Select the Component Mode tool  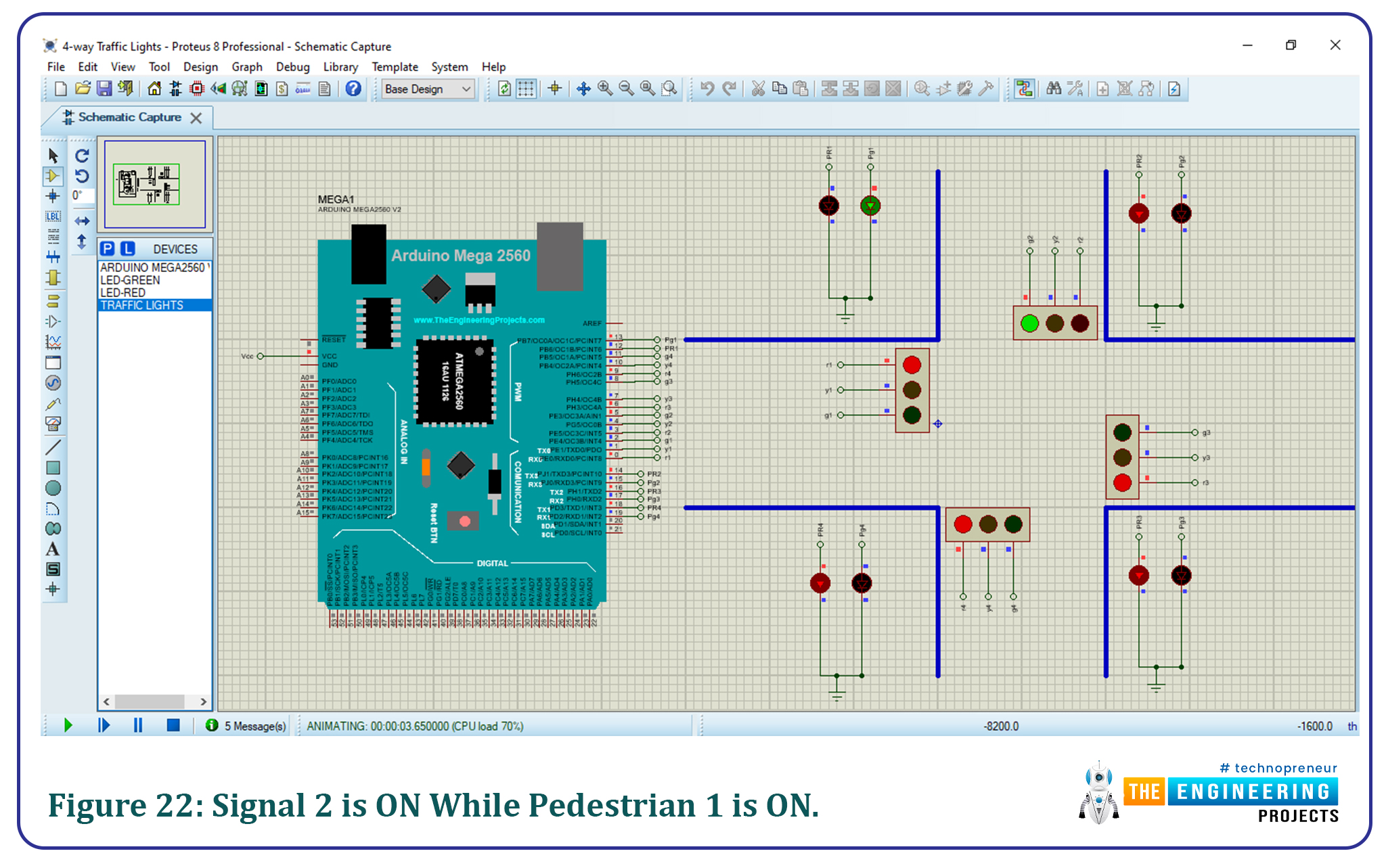[53, 176]
